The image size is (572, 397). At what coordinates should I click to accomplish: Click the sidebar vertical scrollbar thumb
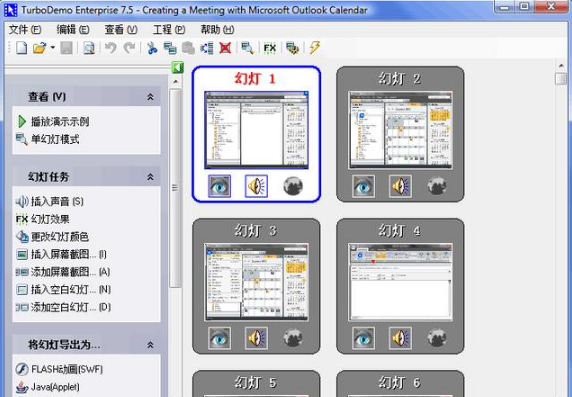tap(175, 188)
